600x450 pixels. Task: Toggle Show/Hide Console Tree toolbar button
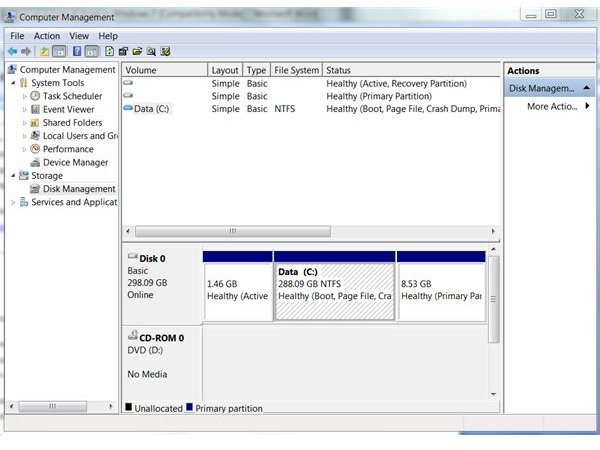(59, 51)
